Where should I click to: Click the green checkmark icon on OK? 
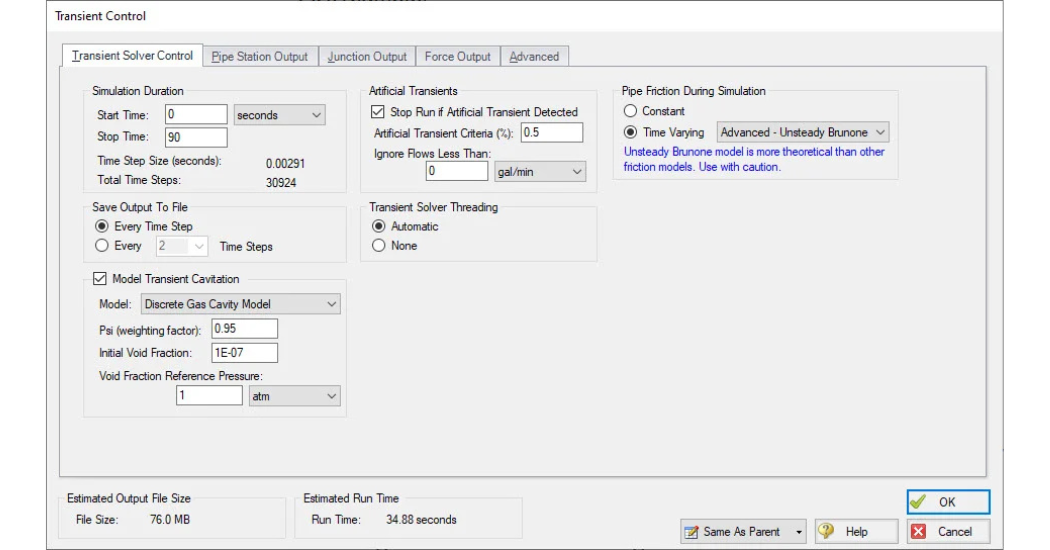(x=918, y=502)
